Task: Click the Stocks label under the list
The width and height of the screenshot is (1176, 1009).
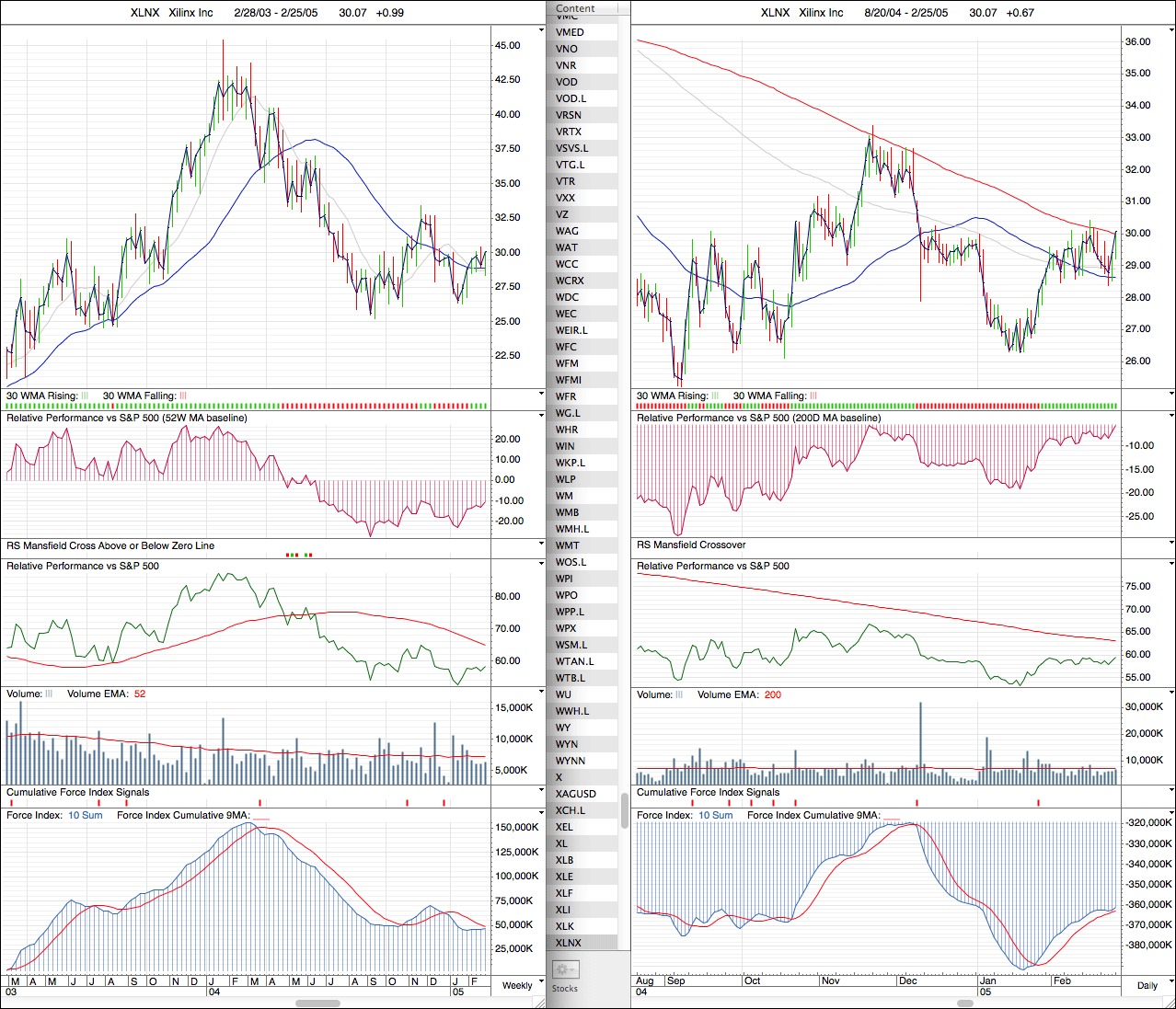Action: [565, 989]
